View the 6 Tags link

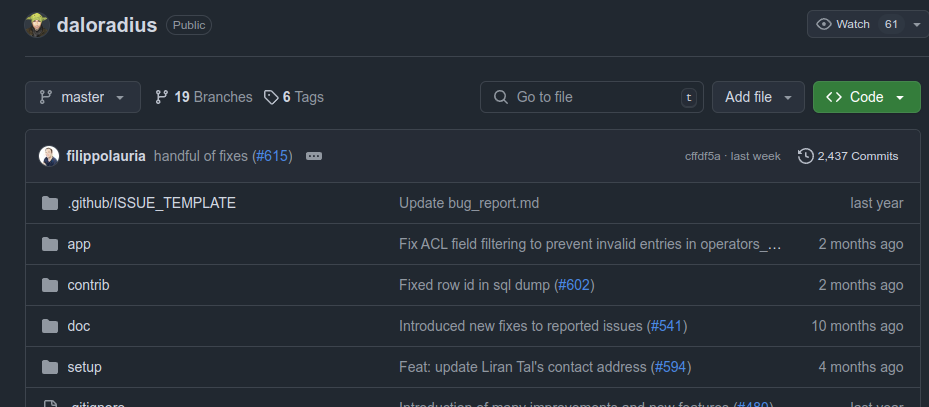(x=294, y=97)
